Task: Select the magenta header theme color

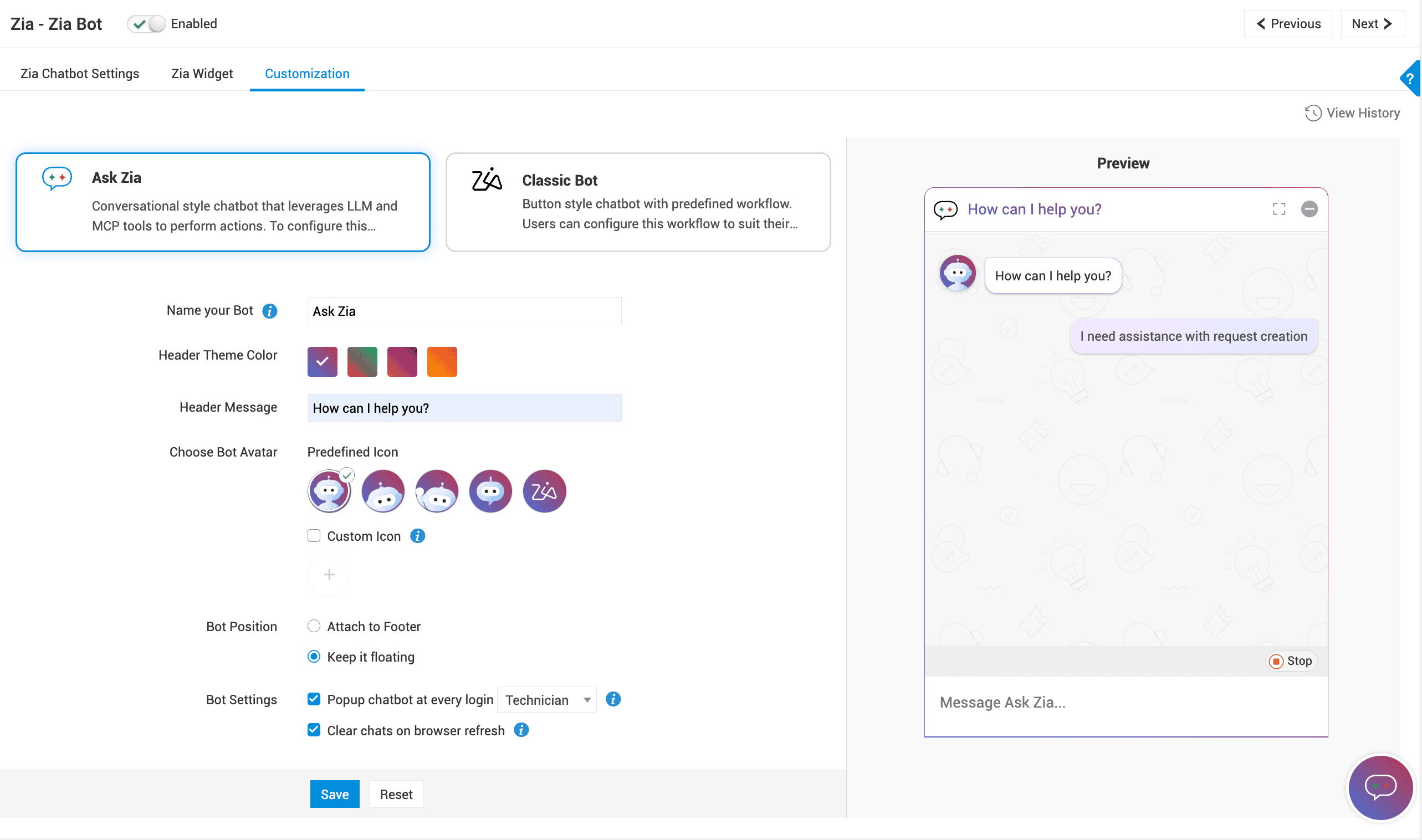Action: [402, 362]
